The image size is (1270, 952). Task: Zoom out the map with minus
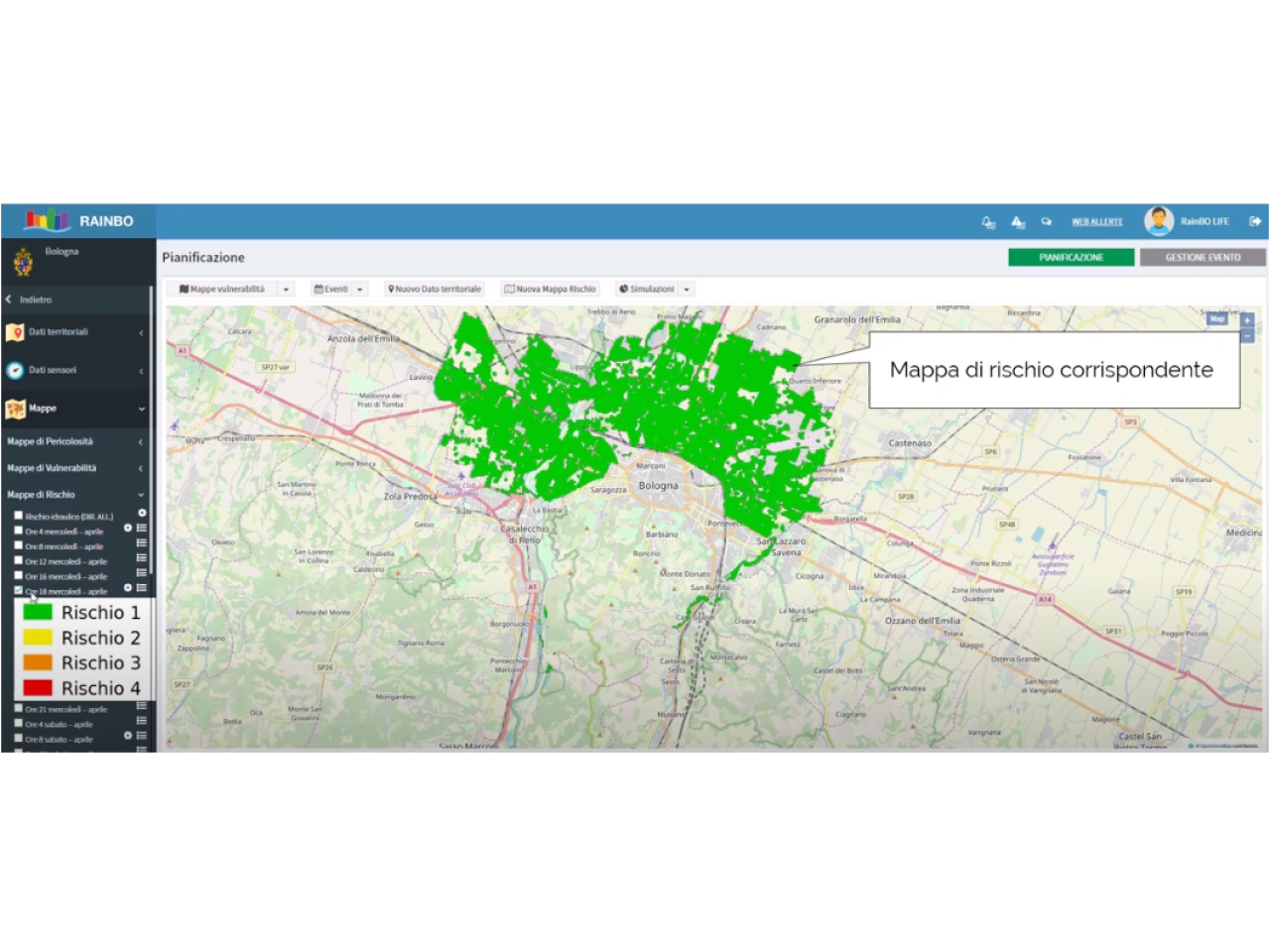coord(1247,335)
